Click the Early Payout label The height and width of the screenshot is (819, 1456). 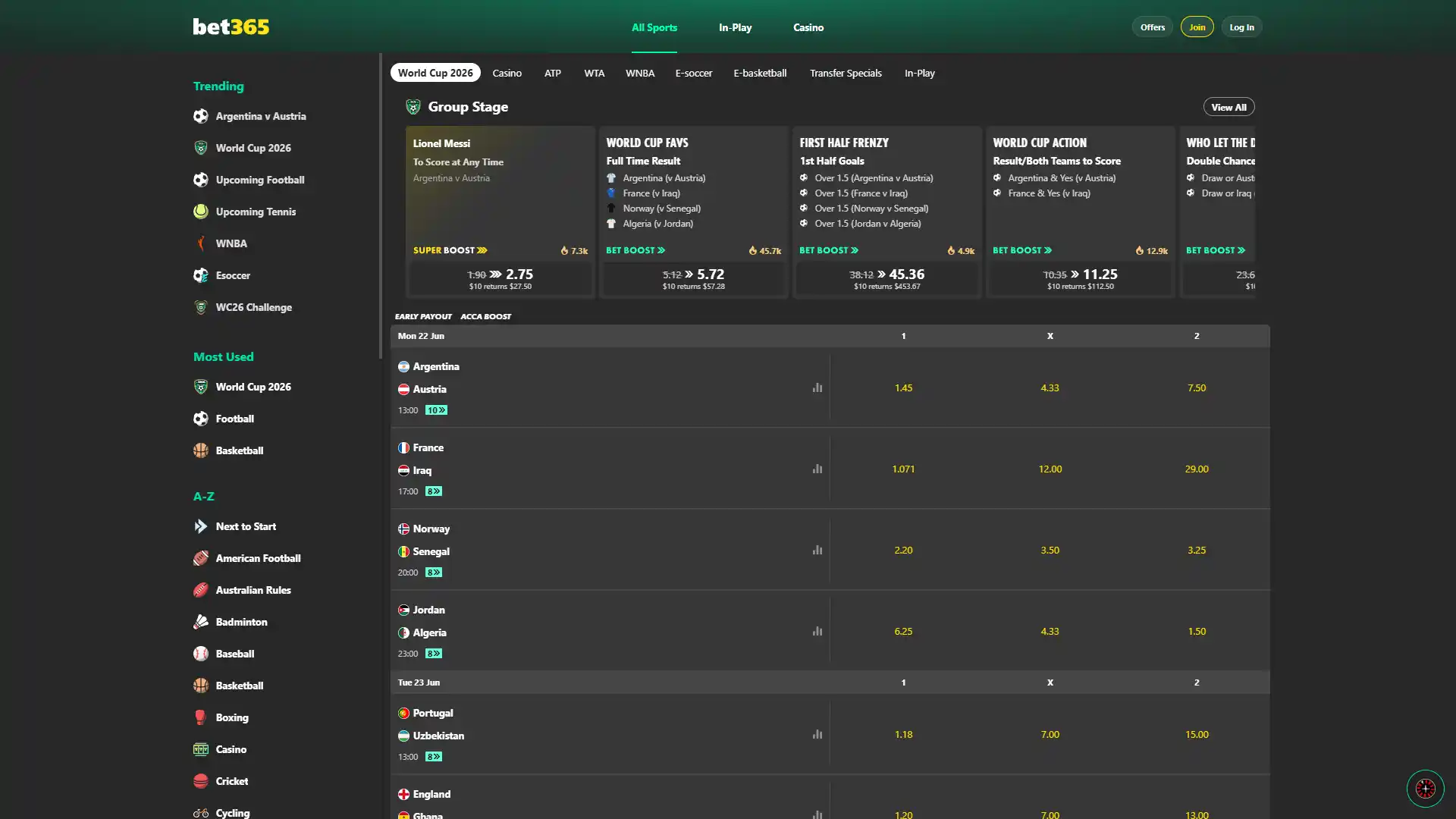pos(423,316)
